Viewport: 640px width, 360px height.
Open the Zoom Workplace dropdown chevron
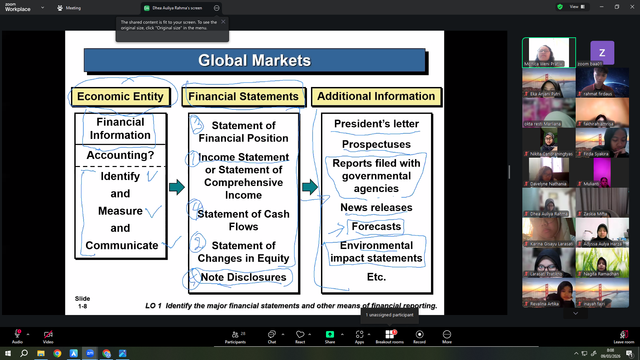click(x=42, y=7)
